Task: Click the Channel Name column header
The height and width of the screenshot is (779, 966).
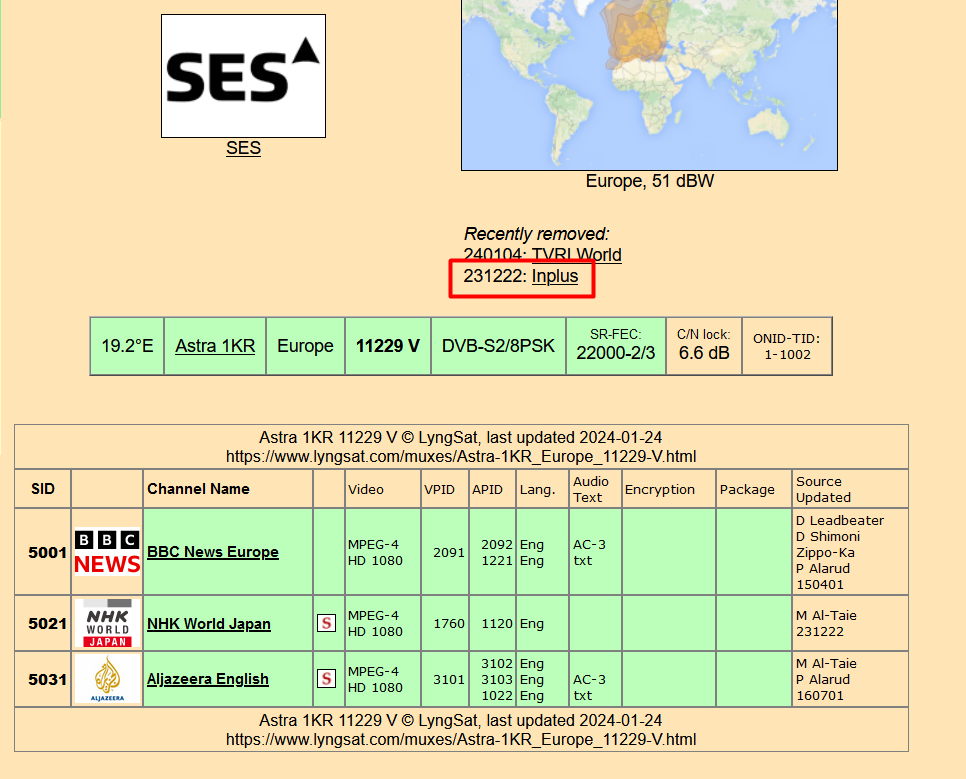Action: (198, 489)
